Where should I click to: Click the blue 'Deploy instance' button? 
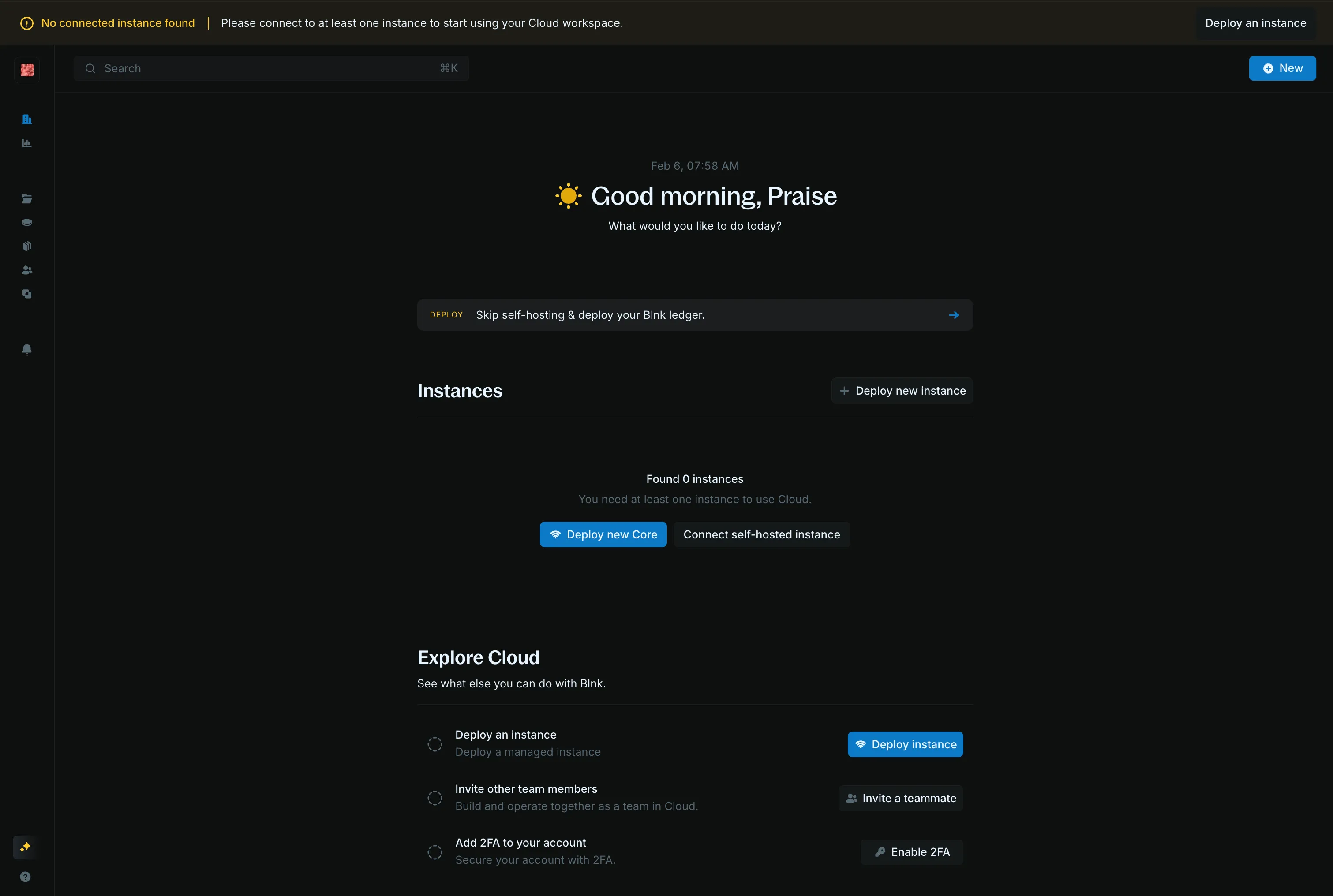coord(905,744)
